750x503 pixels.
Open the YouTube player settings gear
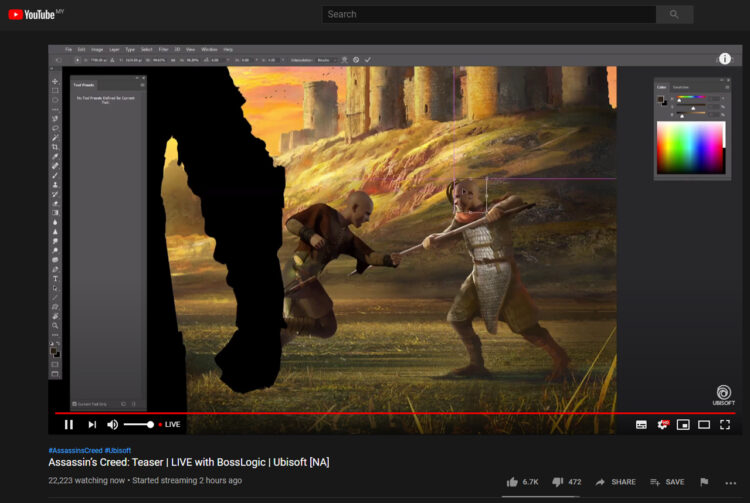click(662, 425)
